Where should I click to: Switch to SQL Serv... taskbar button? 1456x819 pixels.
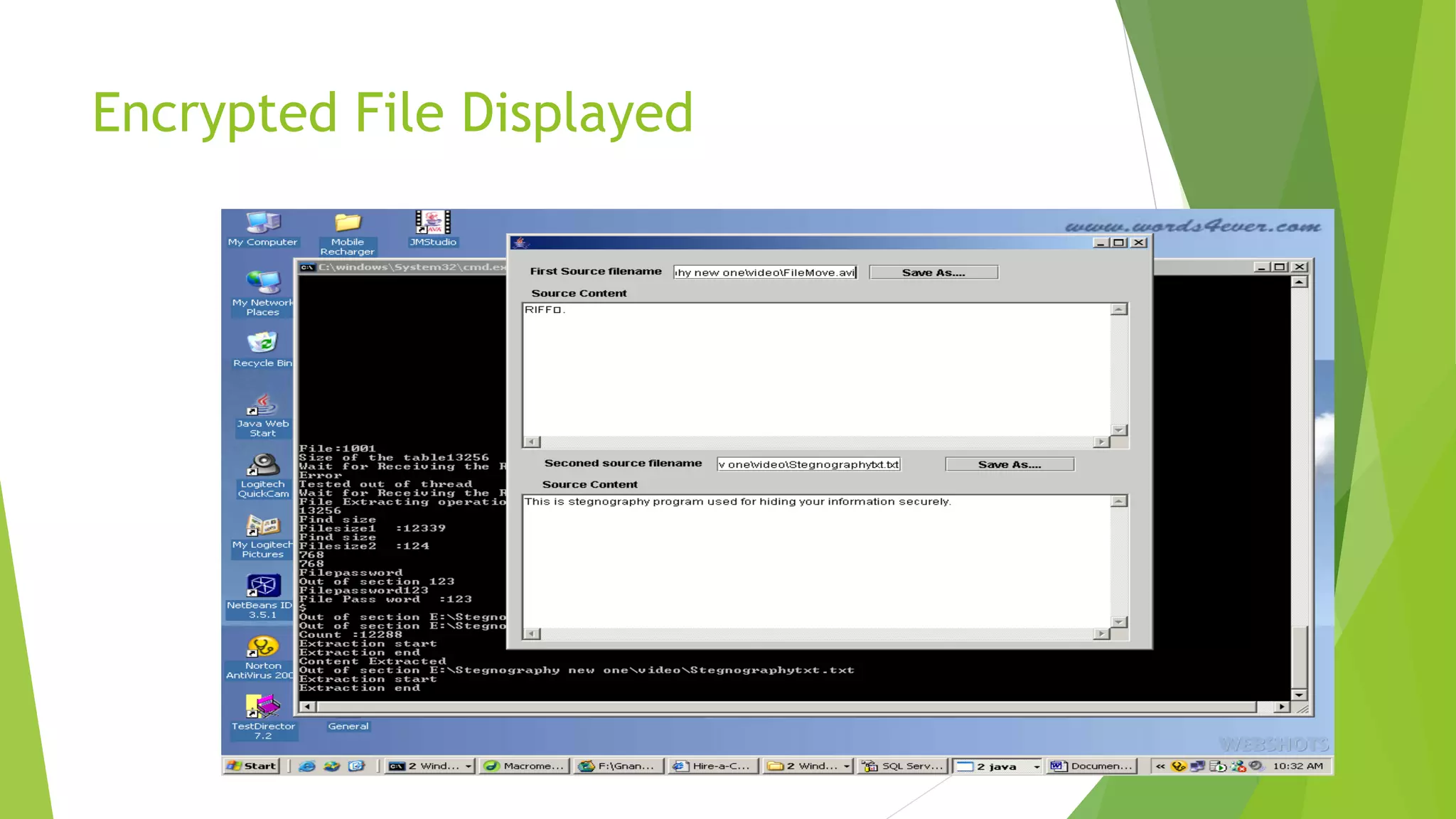904,766
